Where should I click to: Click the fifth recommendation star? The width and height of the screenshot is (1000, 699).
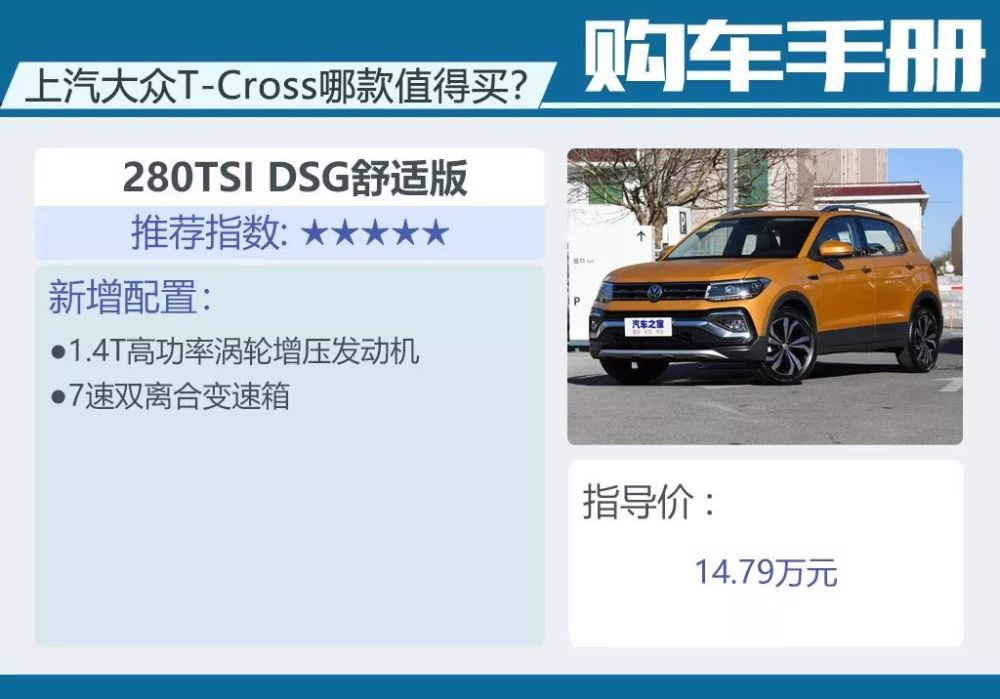(436, 233)
